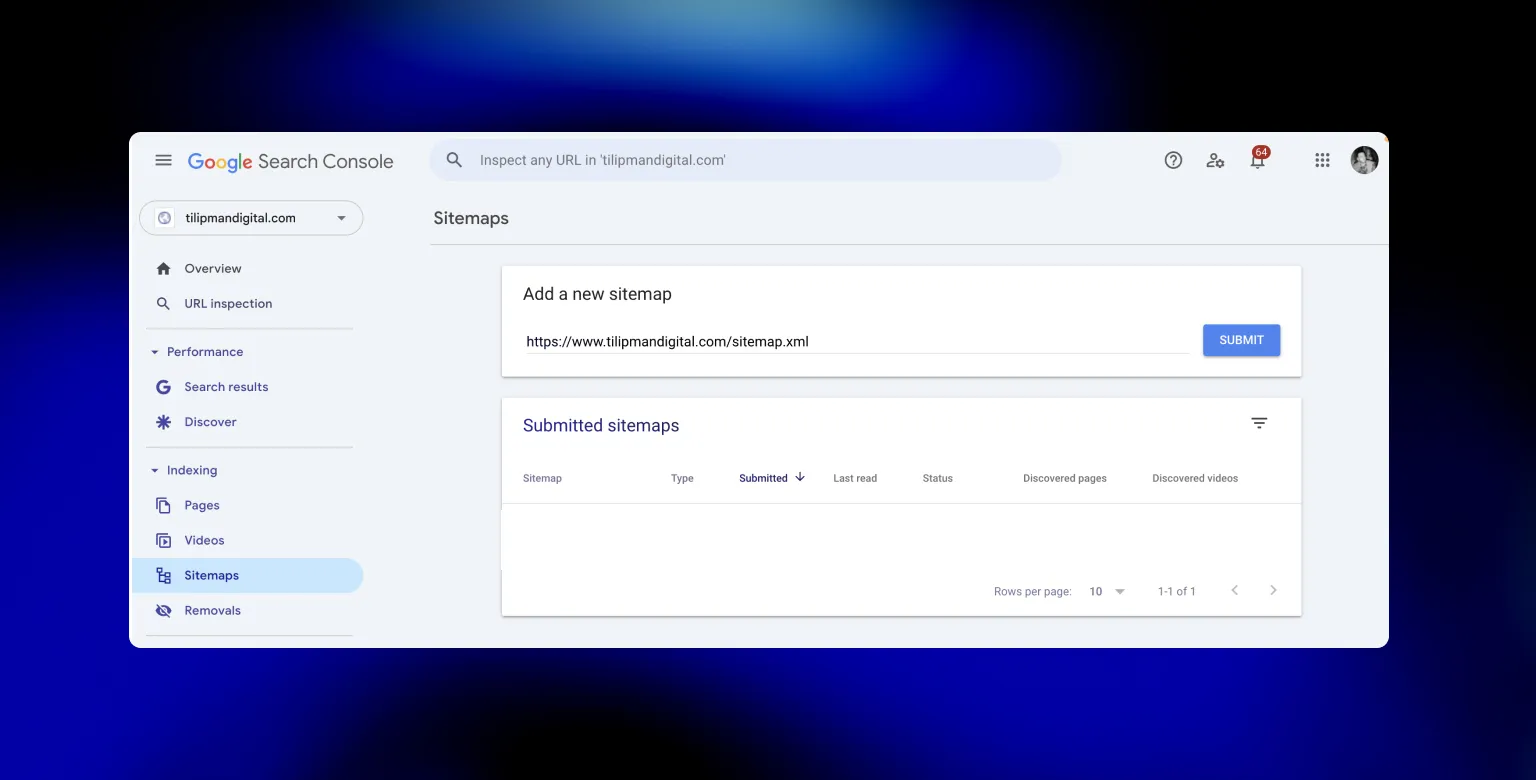Submit the new sitemap
The height and width of the screenshot is (780, 1536).
point(1241,340)
